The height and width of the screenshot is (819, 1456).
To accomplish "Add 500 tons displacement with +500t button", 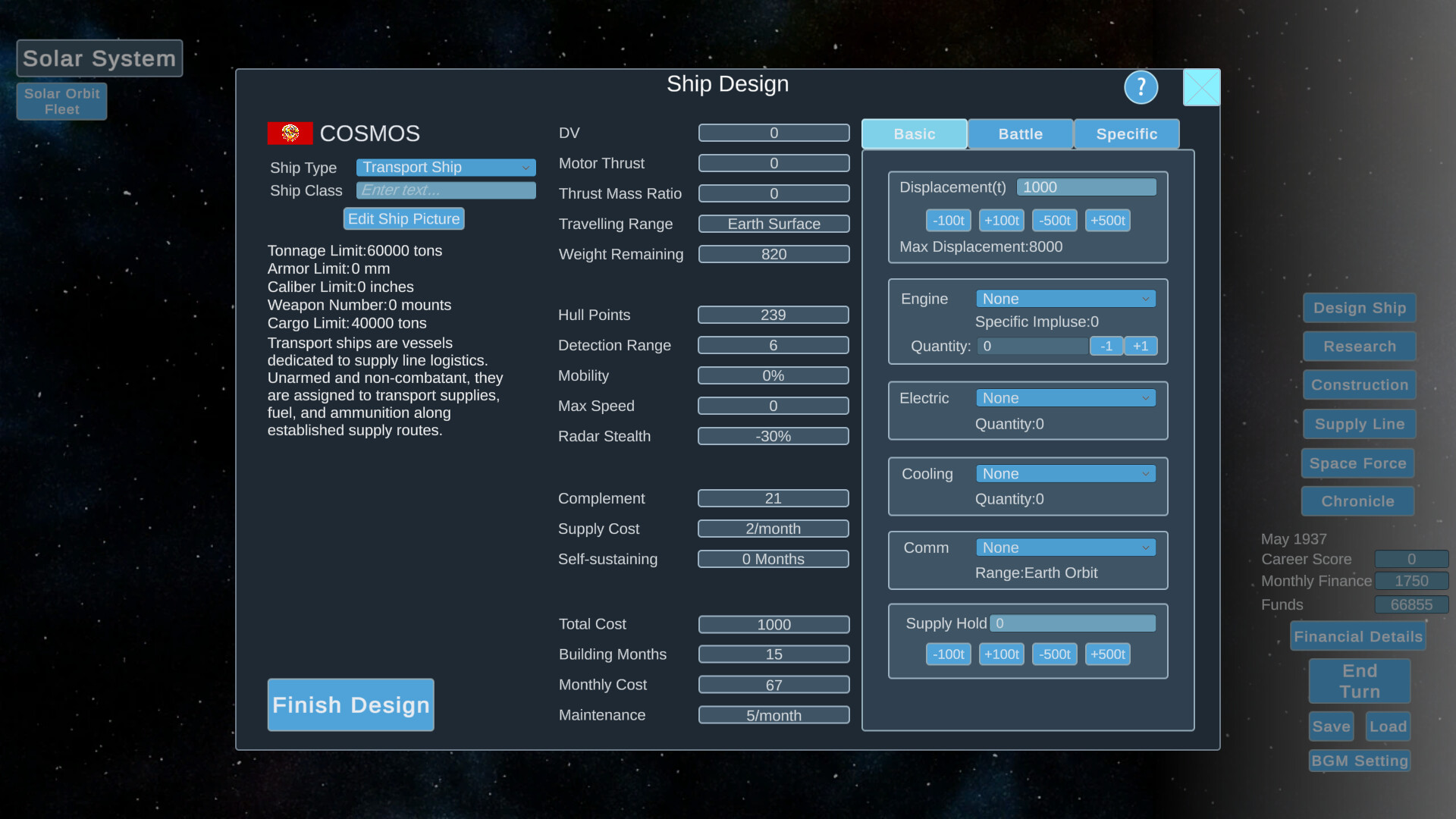I will pyautogui.click(x=1107, y=220).
